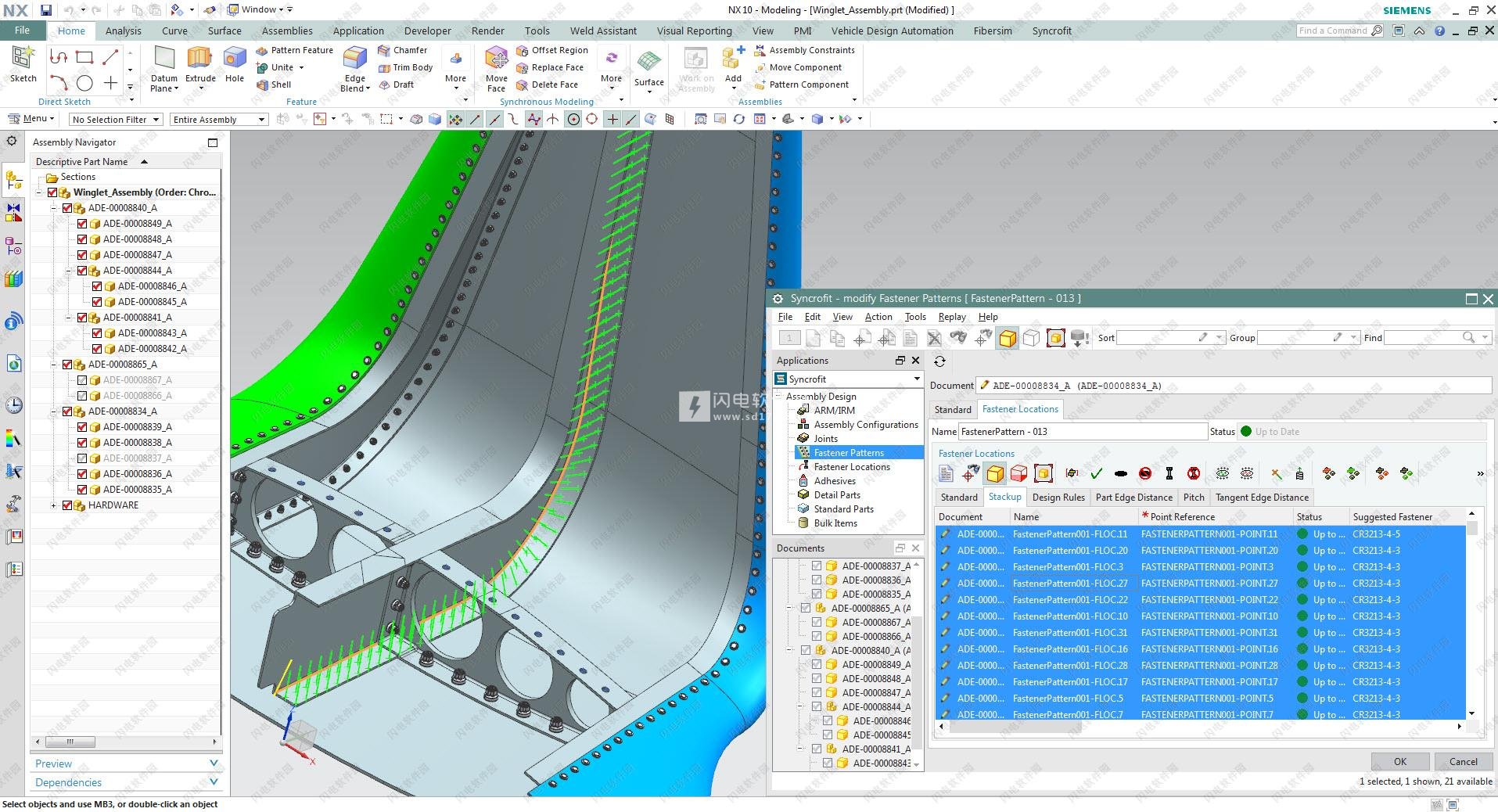Open the Entire Assembly scope dropdown
The image size is (1498, 812).
[x=219, y=120]
